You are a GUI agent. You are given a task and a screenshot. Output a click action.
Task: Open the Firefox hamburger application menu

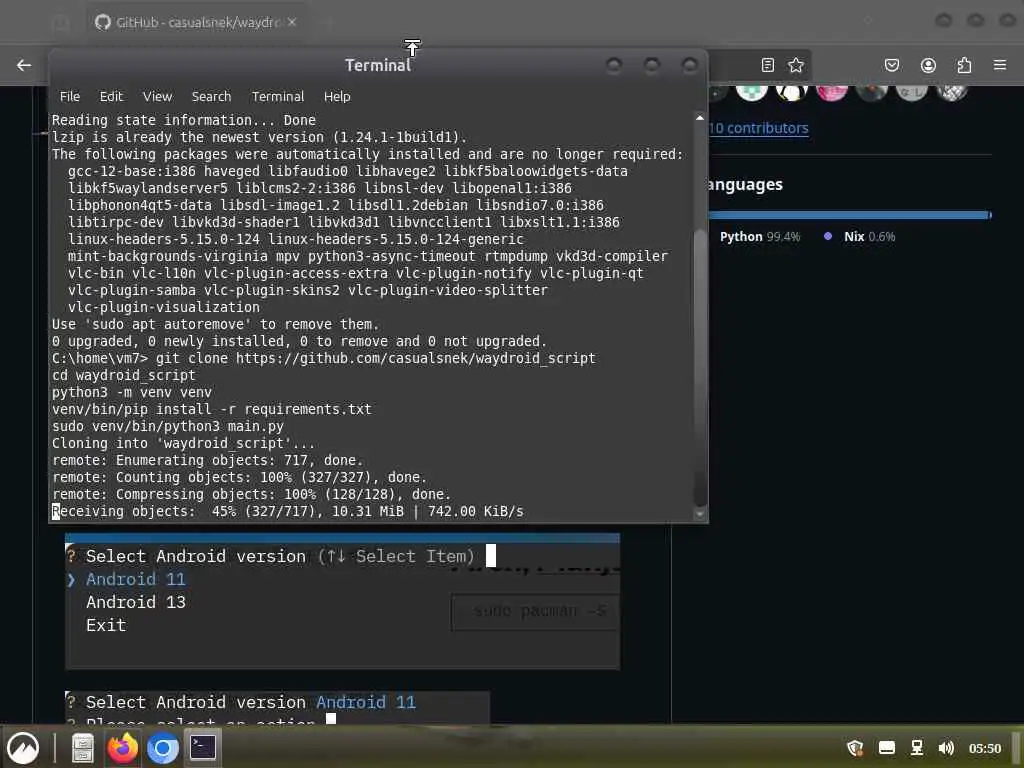(1000, 65)
